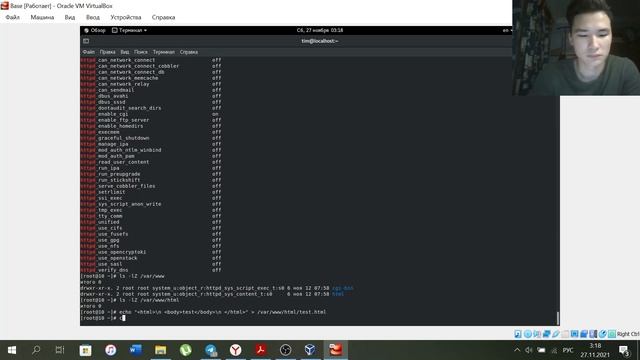
Task: Click the terminal title tim@localhost:~
Action: [320, 41]
